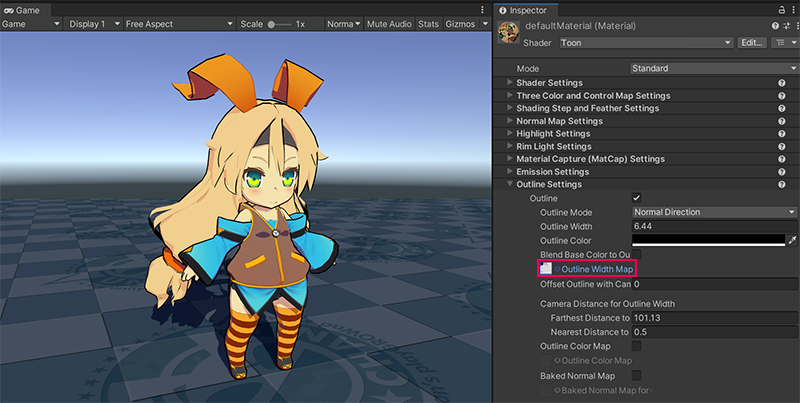Enable the Baked Normal Map checkbox
This screenshot has height=403, width=800.
[x=636, y=376]
